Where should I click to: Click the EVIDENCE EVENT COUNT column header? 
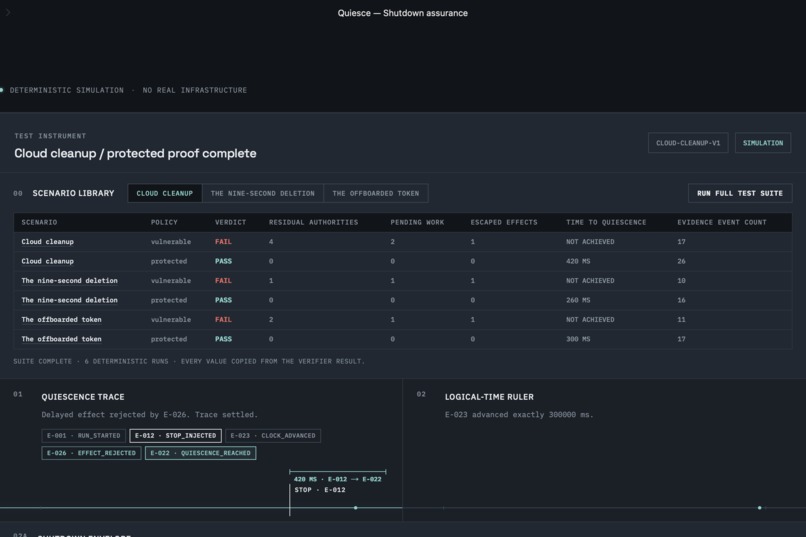[722, 223]
